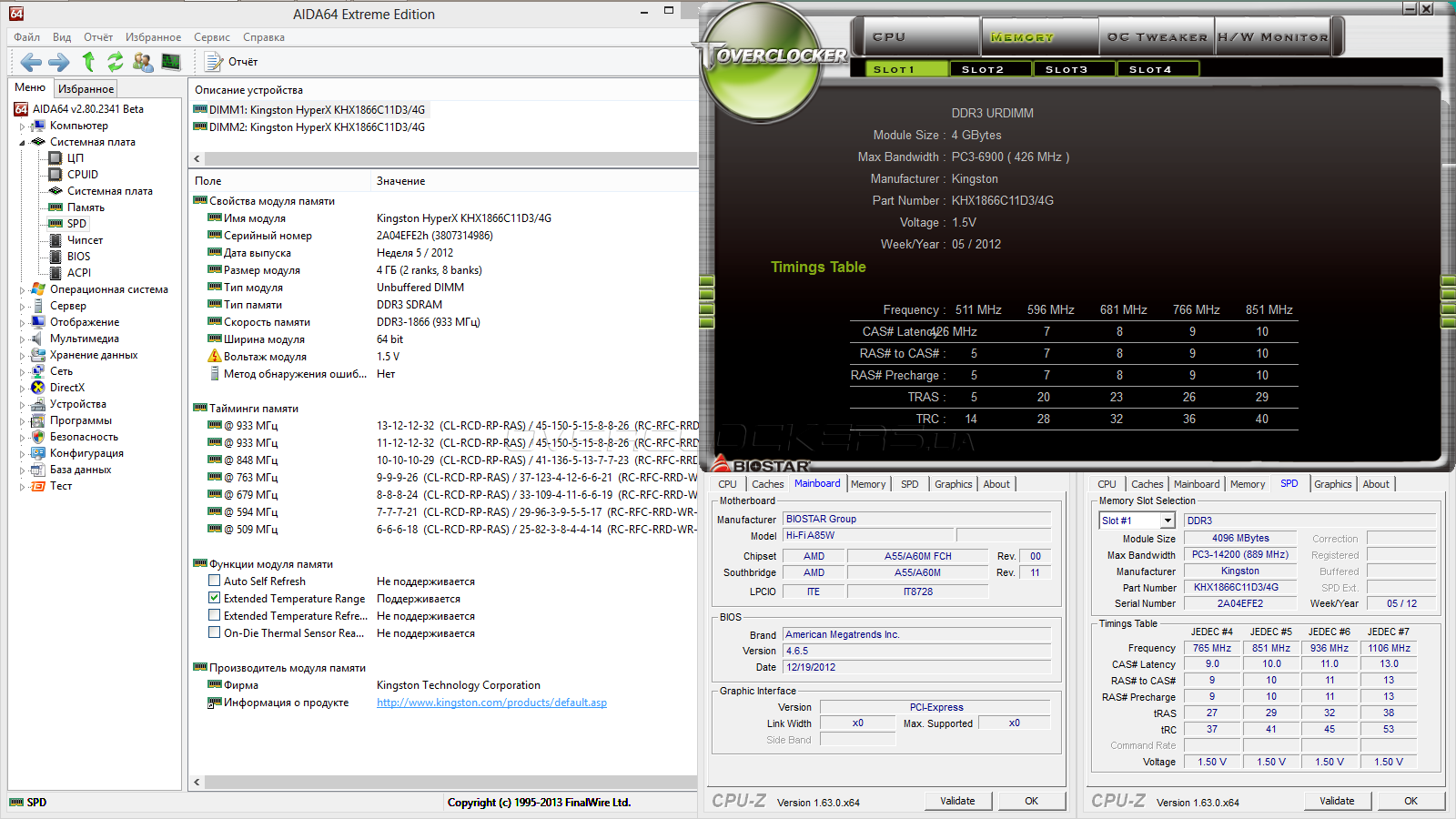
Task: Click Validate in right CPU-Z window
Action: (1337, 801)
